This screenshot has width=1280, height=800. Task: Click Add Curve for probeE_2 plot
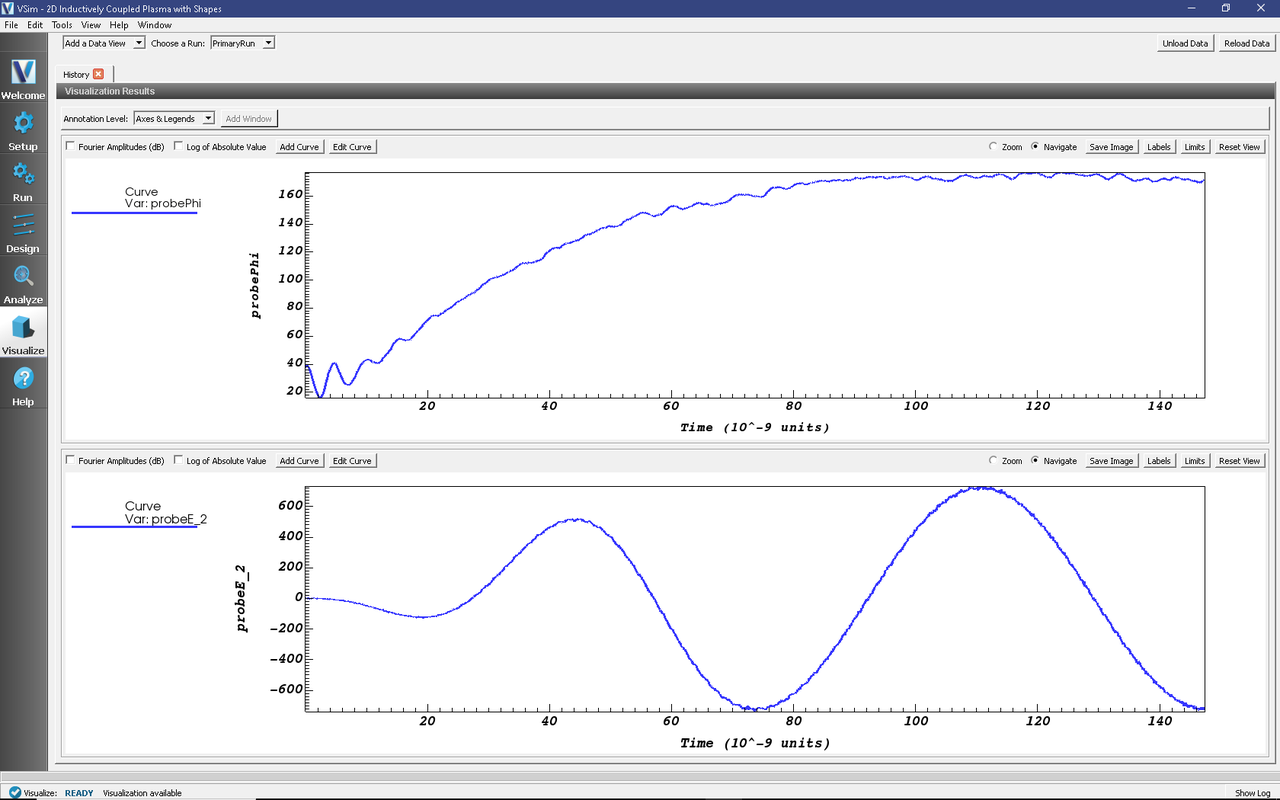(x=299, y=461)
